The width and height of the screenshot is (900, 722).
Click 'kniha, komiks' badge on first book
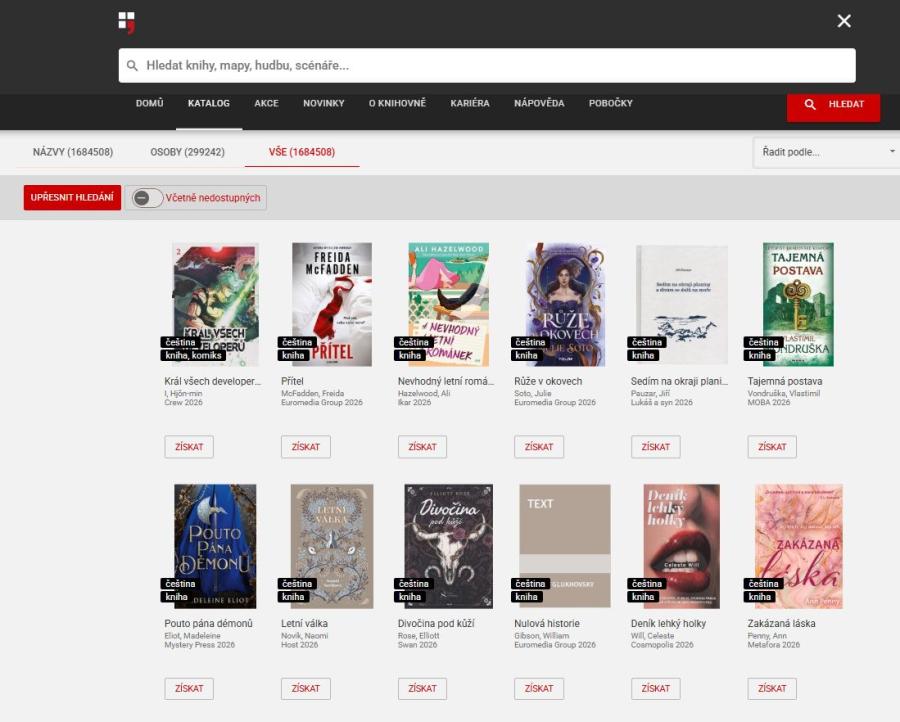(x=193, y=355)
